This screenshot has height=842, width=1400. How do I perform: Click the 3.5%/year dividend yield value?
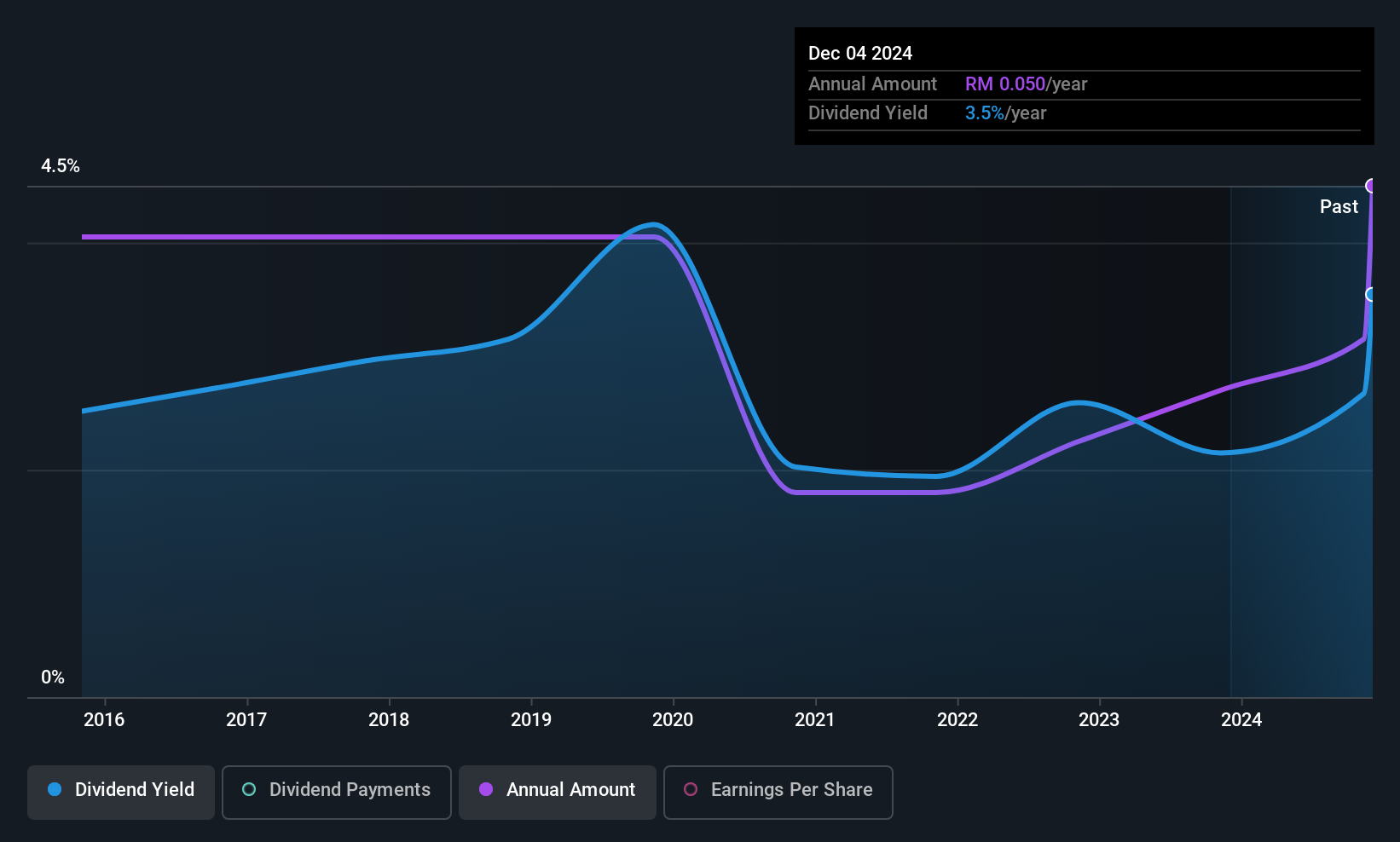1005,113
